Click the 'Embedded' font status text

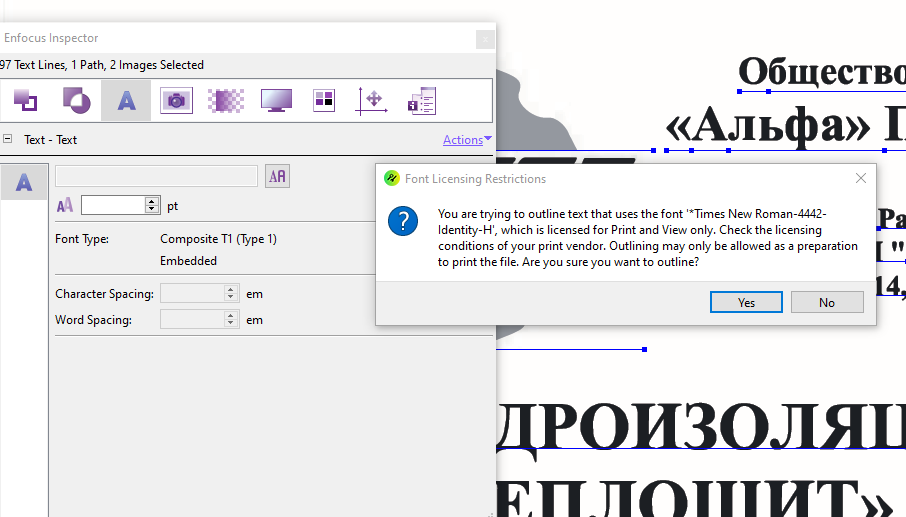(188, 261)
